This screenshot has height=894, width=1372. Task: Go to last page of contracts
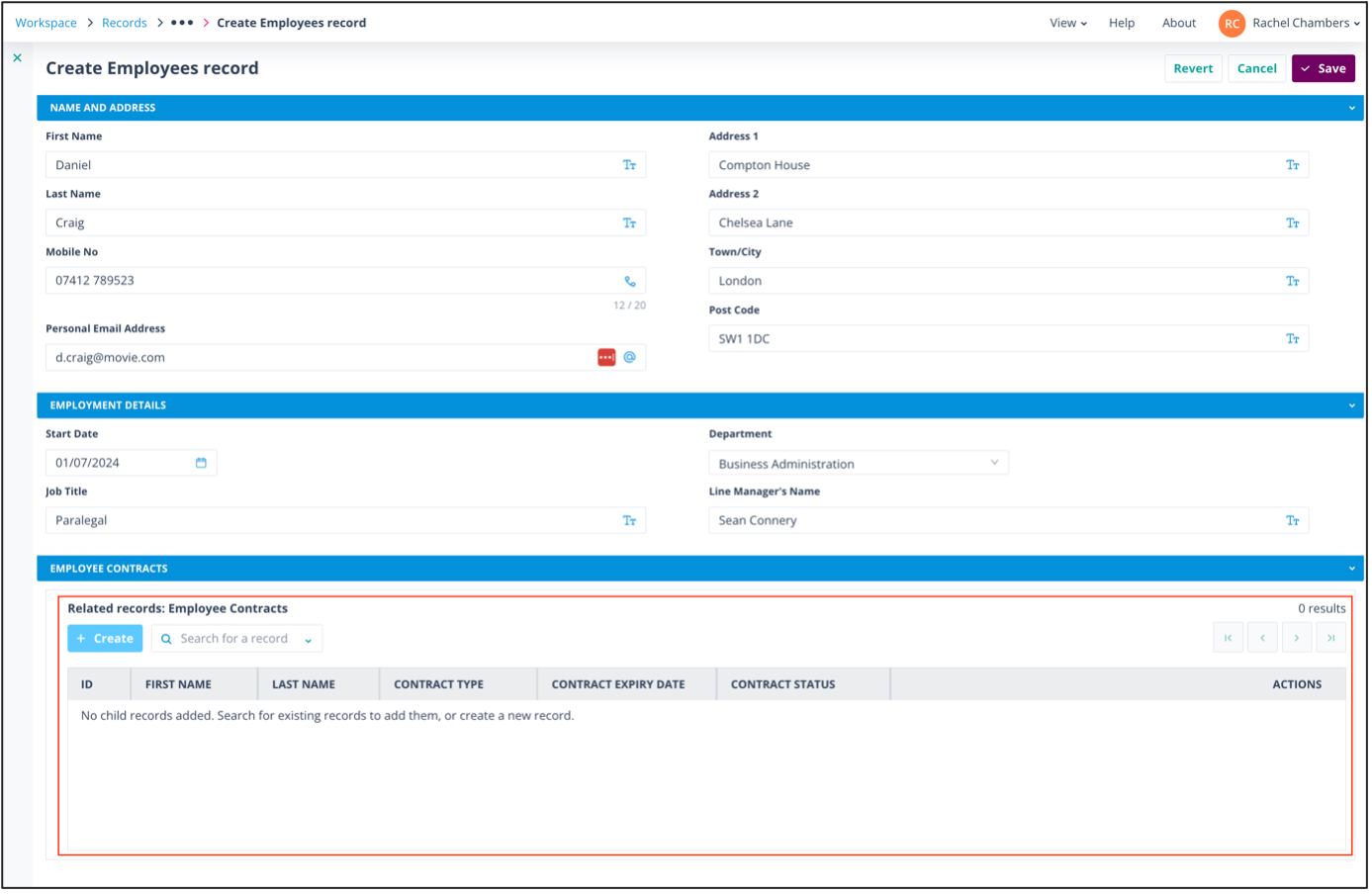(x=1331, y=639)
